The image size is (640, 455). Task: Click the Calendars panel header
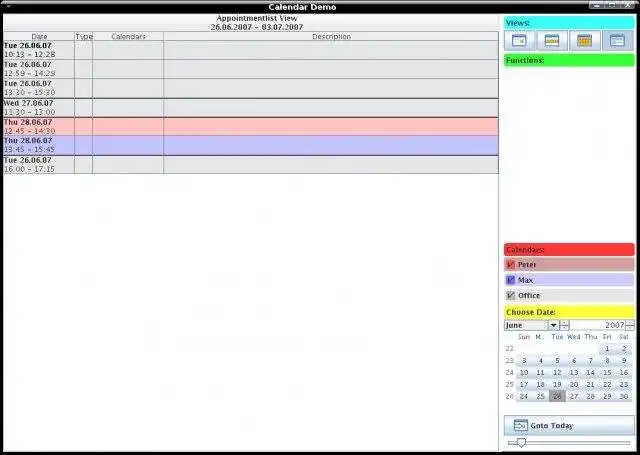569,249
